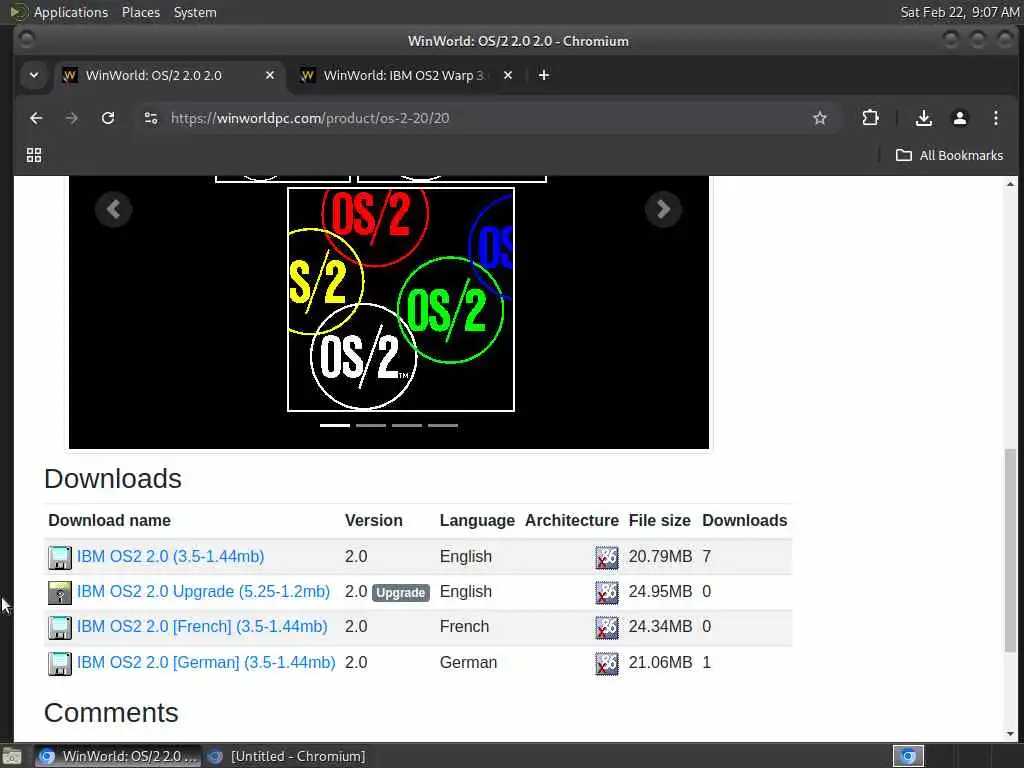Select the second carousel indicator
The width and height of the screenshot is (1024, 768).
coord(371,425)
